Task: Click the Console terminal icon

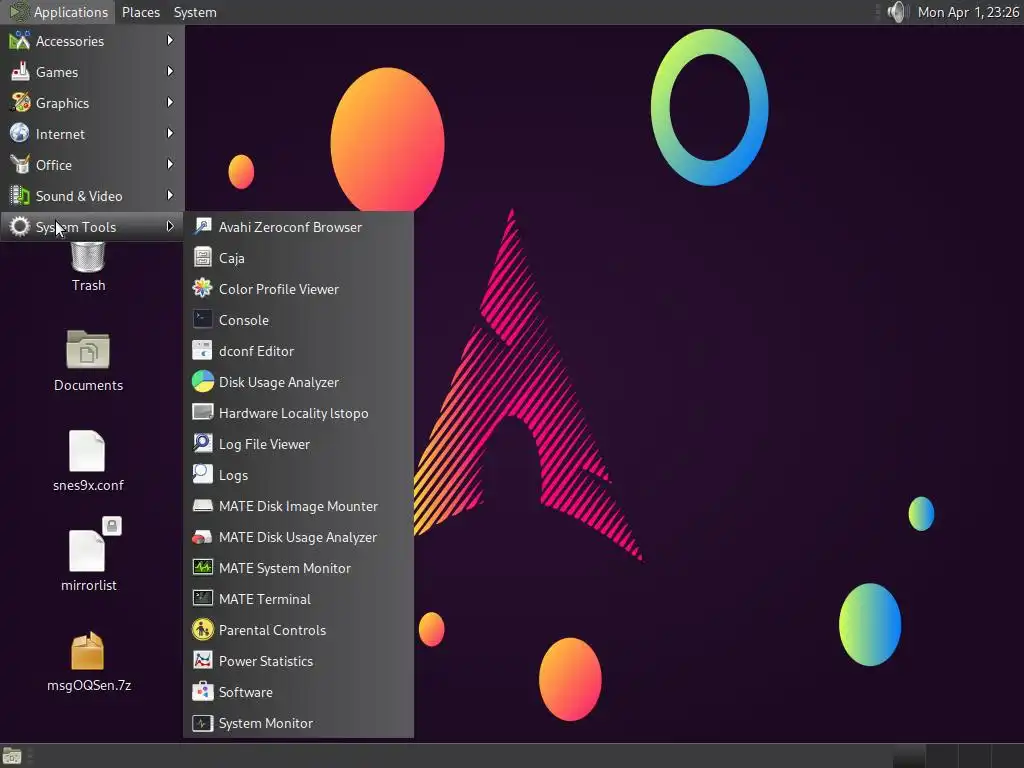Action: click(202, 319)
